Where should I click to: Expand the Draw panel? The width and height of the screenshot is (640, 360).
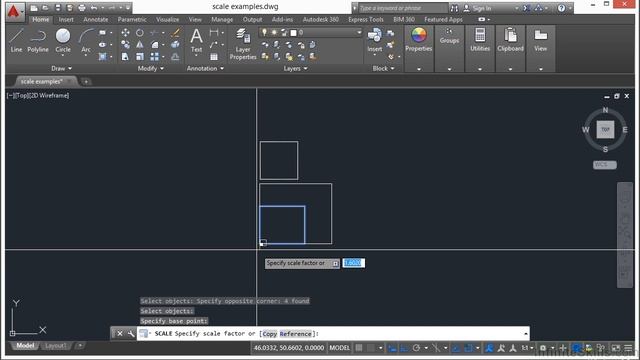(x=62, y=69)
